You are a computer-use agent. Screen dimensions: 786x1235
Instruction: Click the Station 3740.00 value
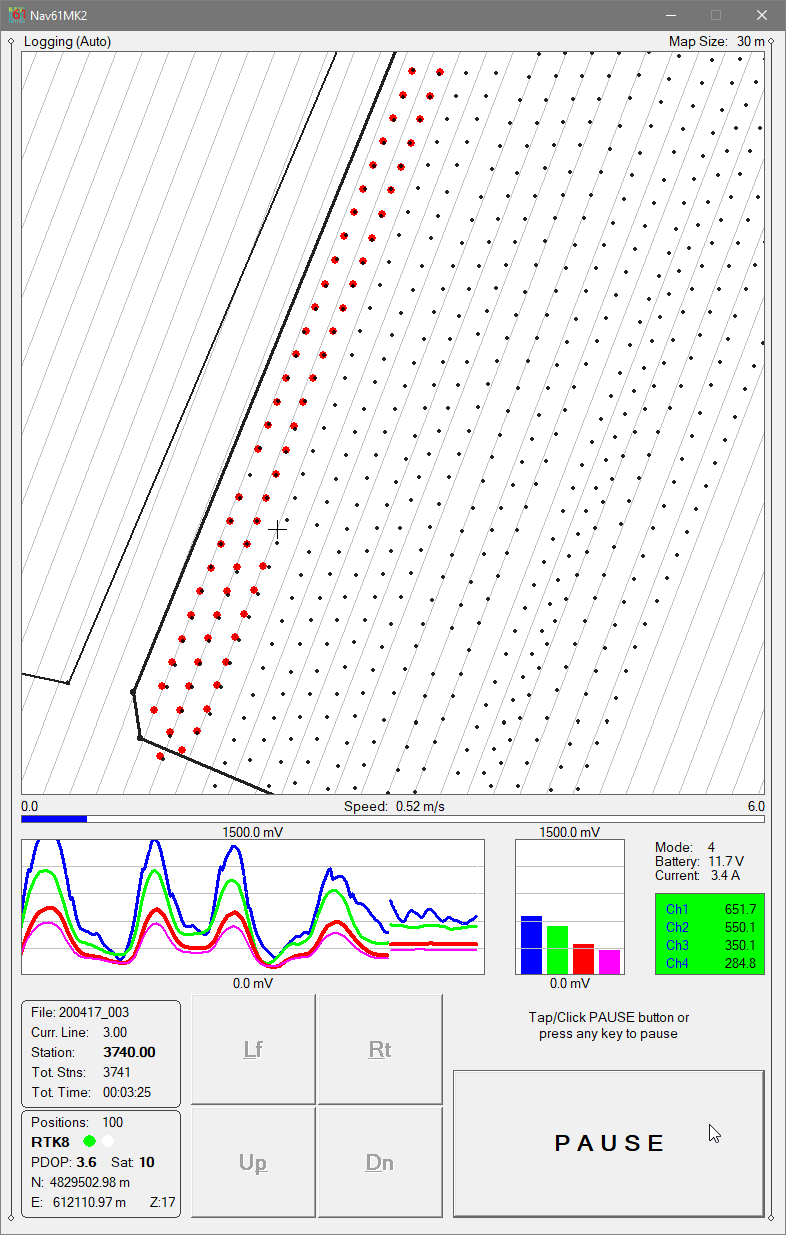coord(129,1052)
